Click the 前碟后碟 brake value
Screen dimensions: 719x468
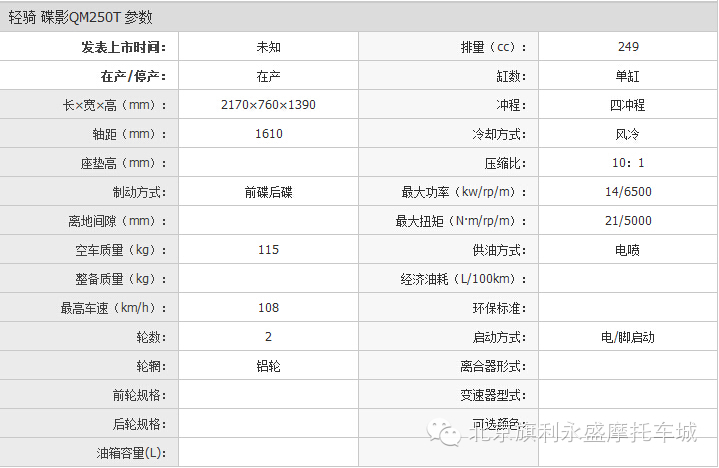[269, 192]
